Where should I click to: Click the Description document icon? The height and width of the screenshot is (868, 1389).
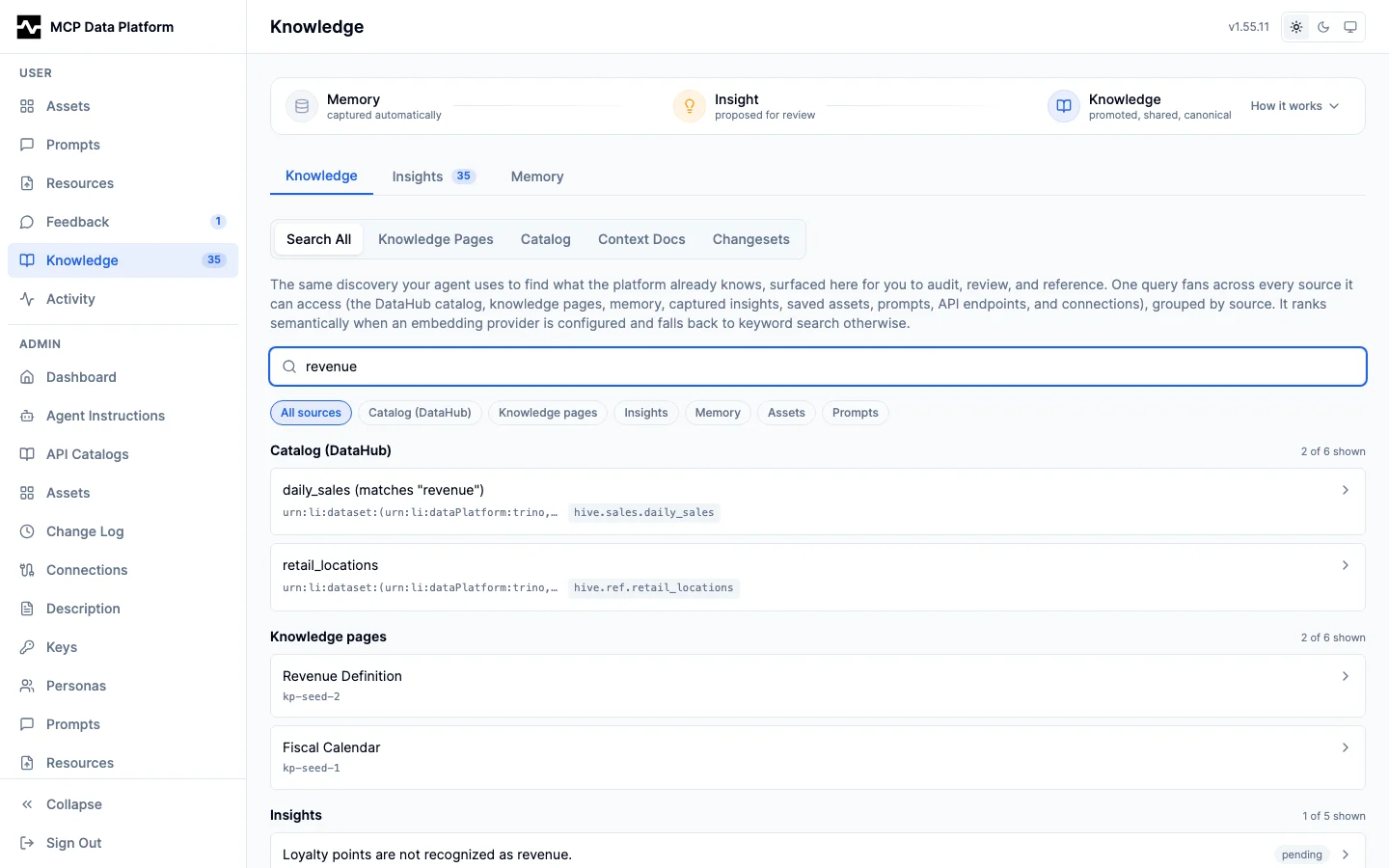[x=27, y=609]
